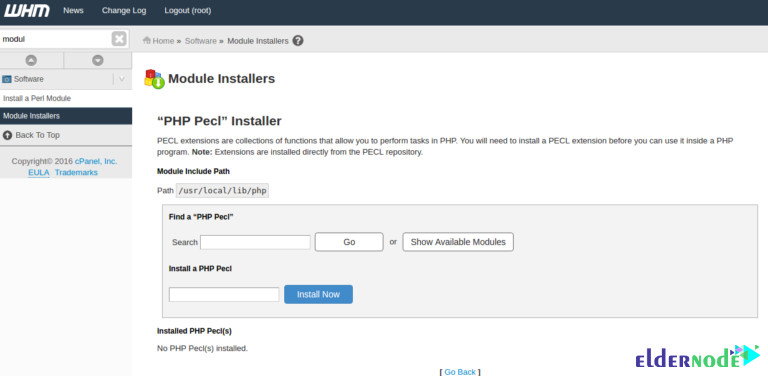Click the Install Now button
Viewport: 768px width, 376px height.
(x=318, y=294)
